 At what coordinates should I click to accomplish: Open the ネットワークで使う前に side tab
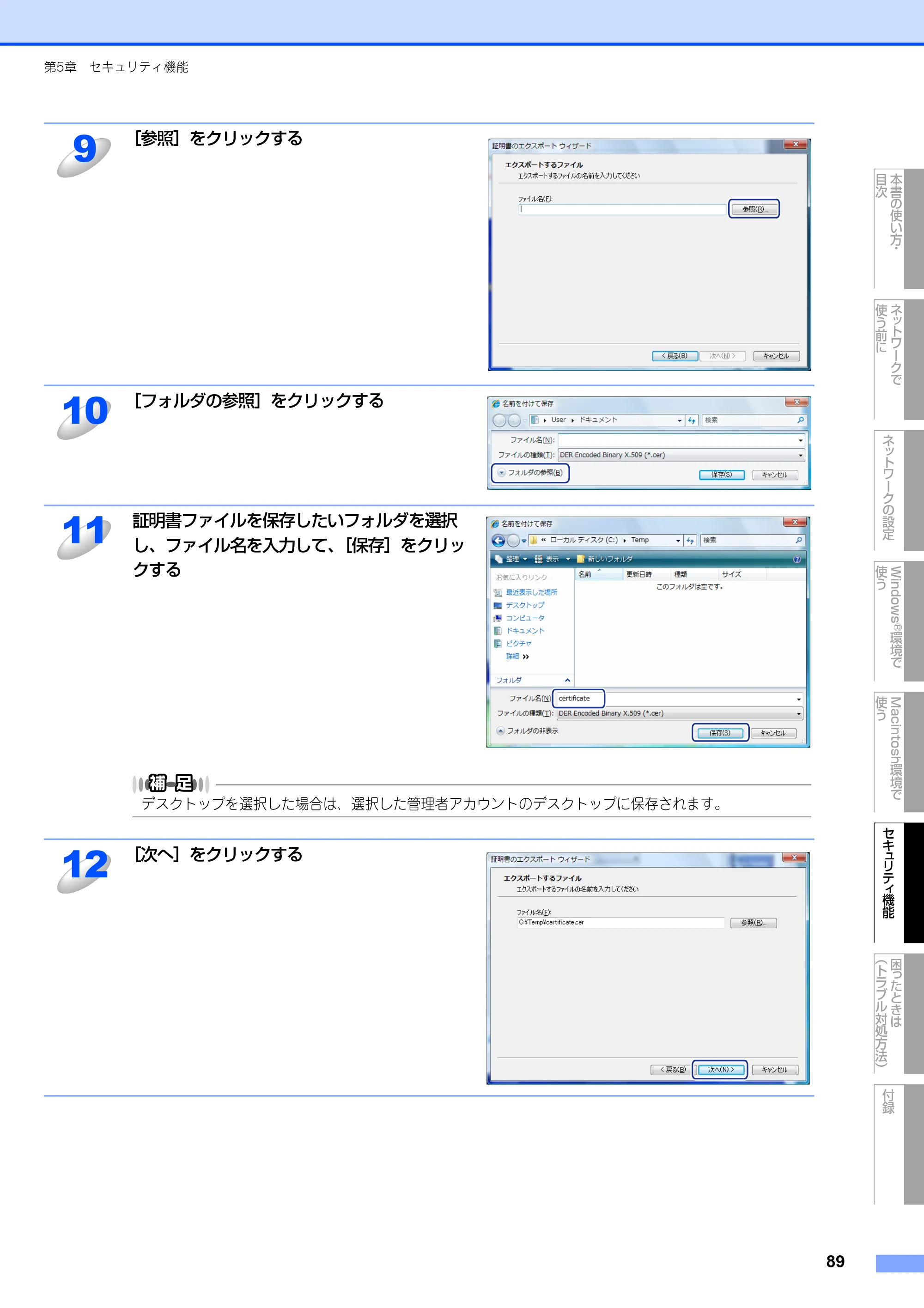pyautogui.click(x=899, y=359)
